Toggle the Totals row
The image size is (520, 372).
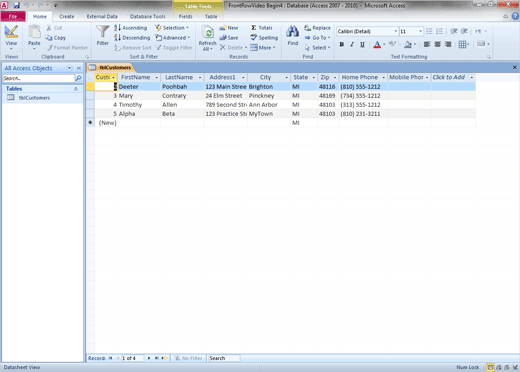[262, 28]
